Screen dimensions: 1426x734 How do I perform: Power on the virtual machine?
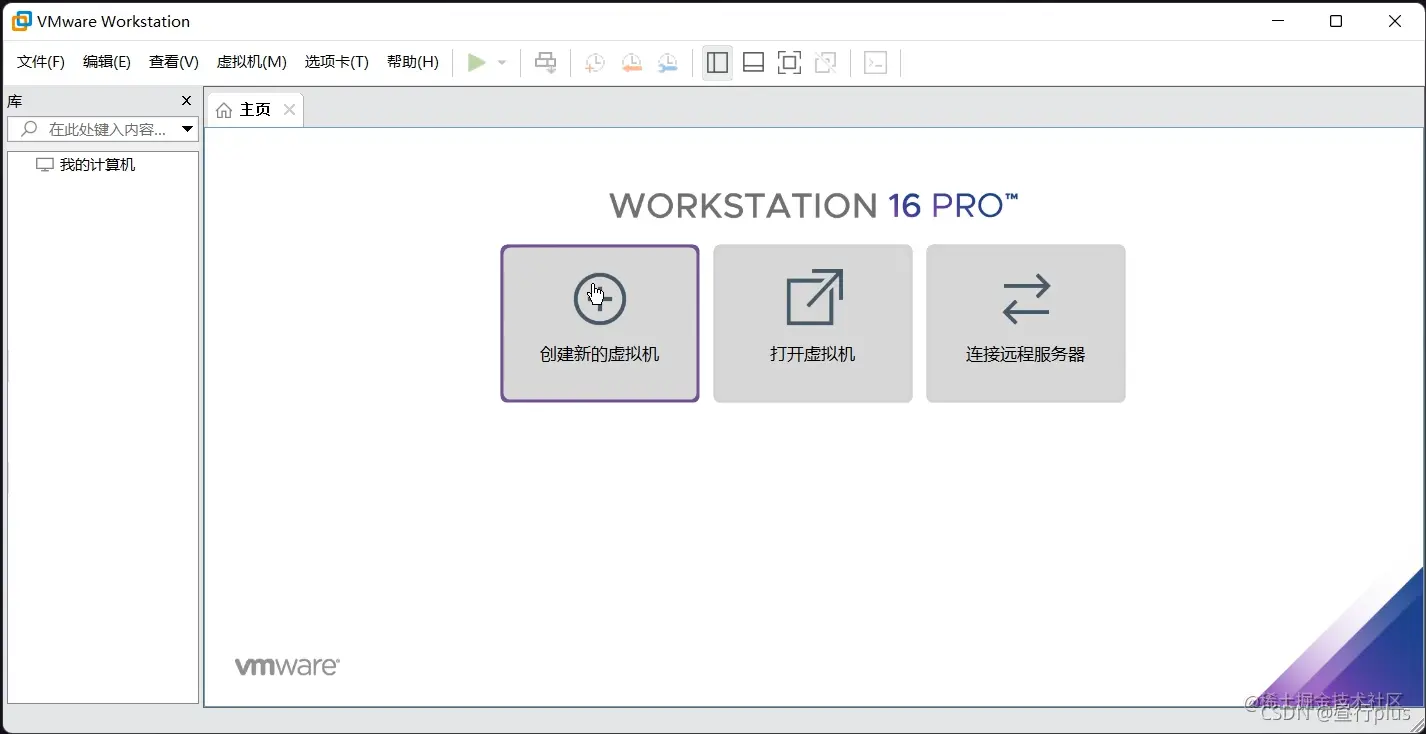(x=477, y=61)
